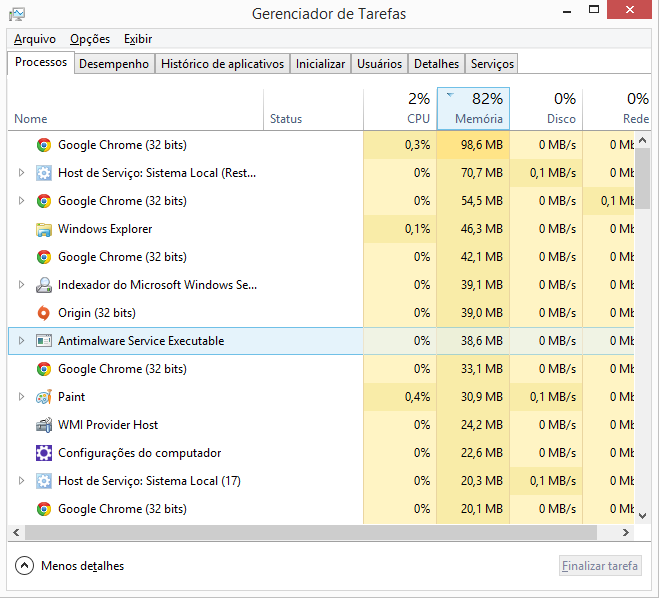
Task: Switch to Histórico de aplicativos tab
Action: point(222,64)
